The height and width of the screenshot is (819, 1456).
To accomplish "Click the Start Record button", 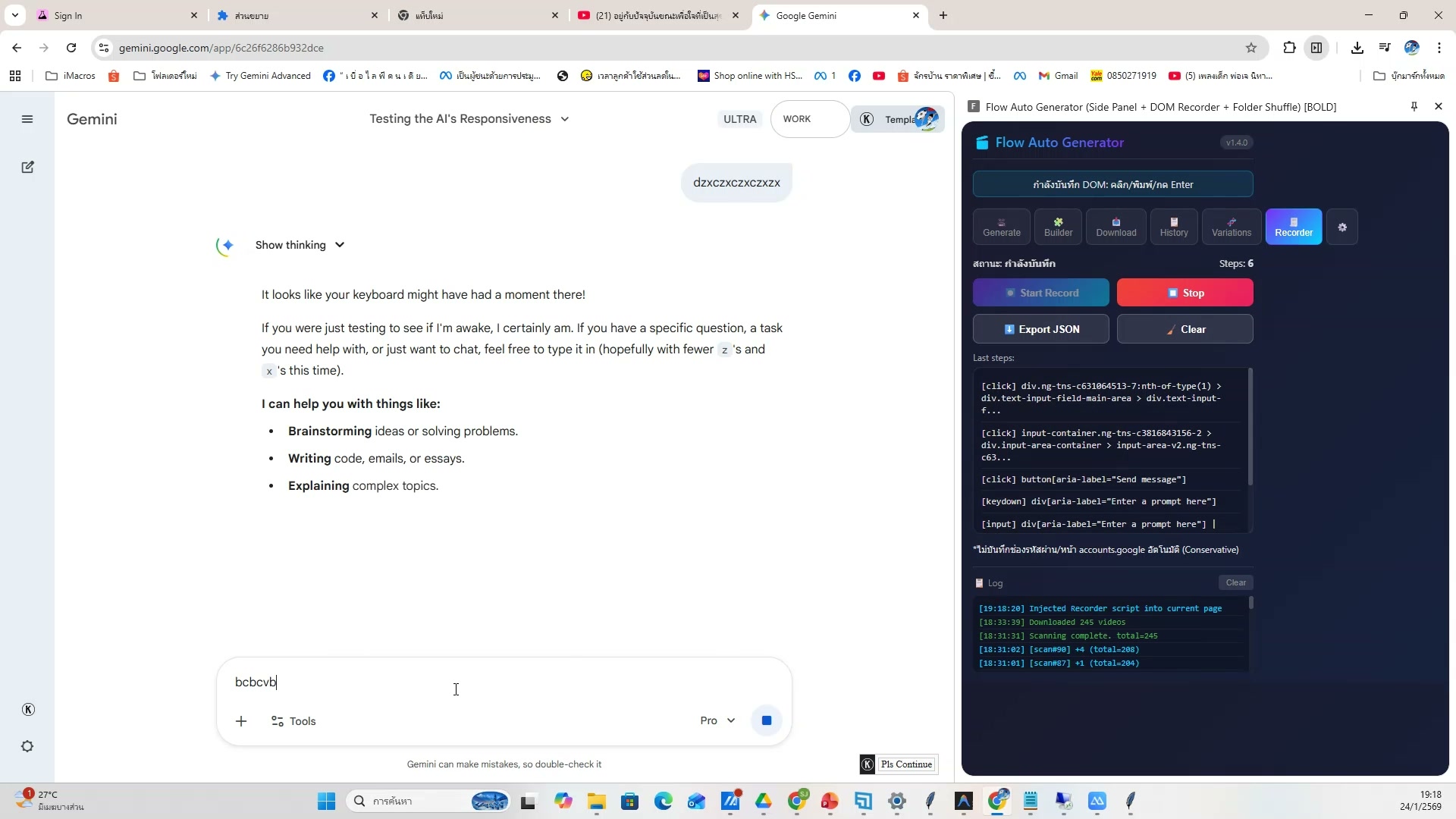I will 1040,292.
